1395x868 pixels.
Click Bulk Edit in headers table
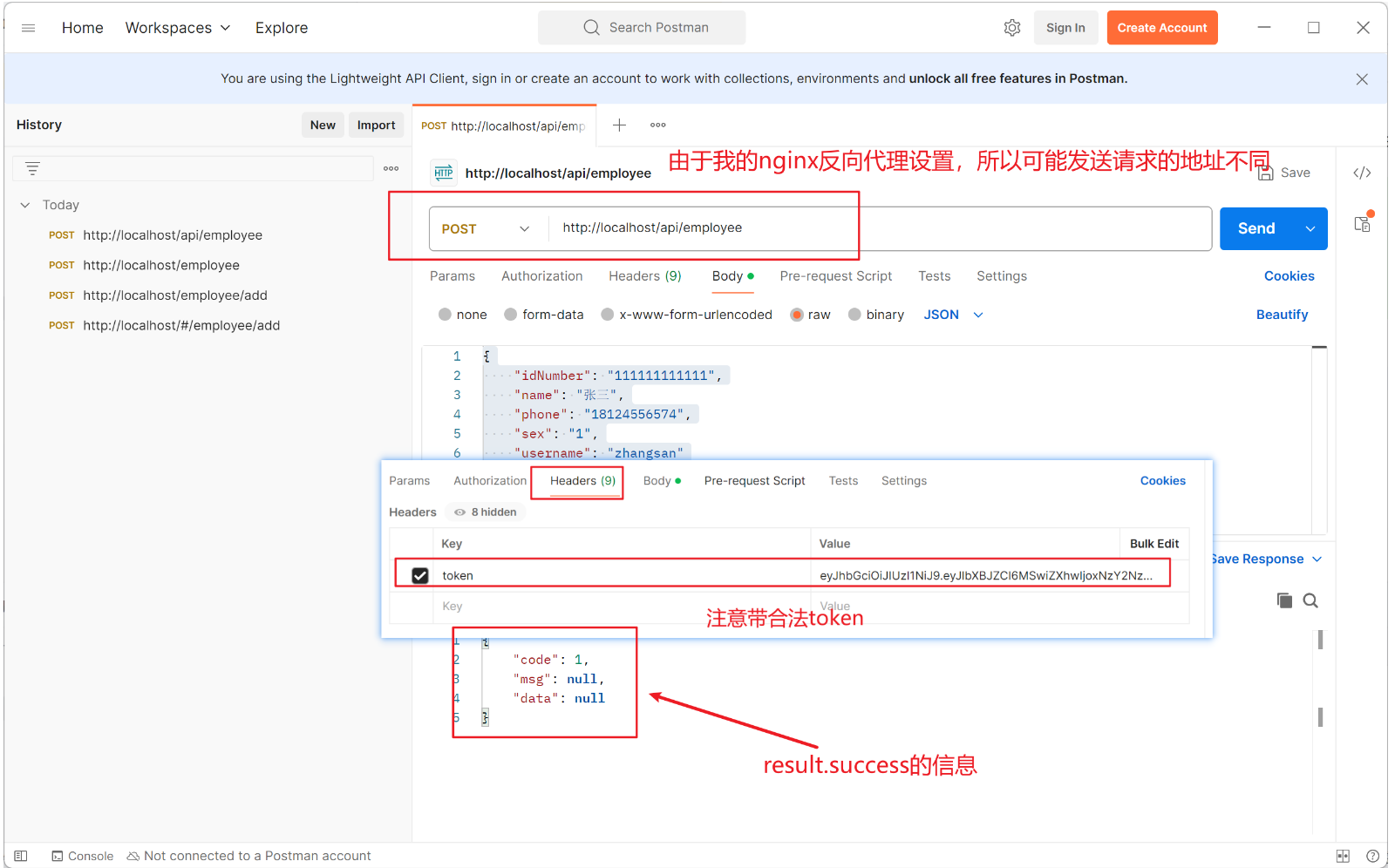point(1154,544)
